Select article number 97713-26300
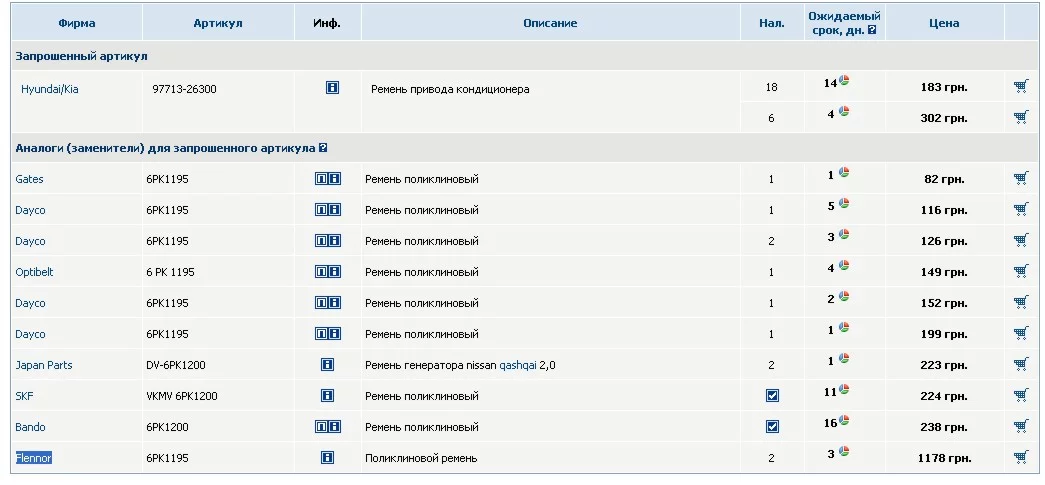The height and width of the screenshot is (485, 1045). pos(184,89)
